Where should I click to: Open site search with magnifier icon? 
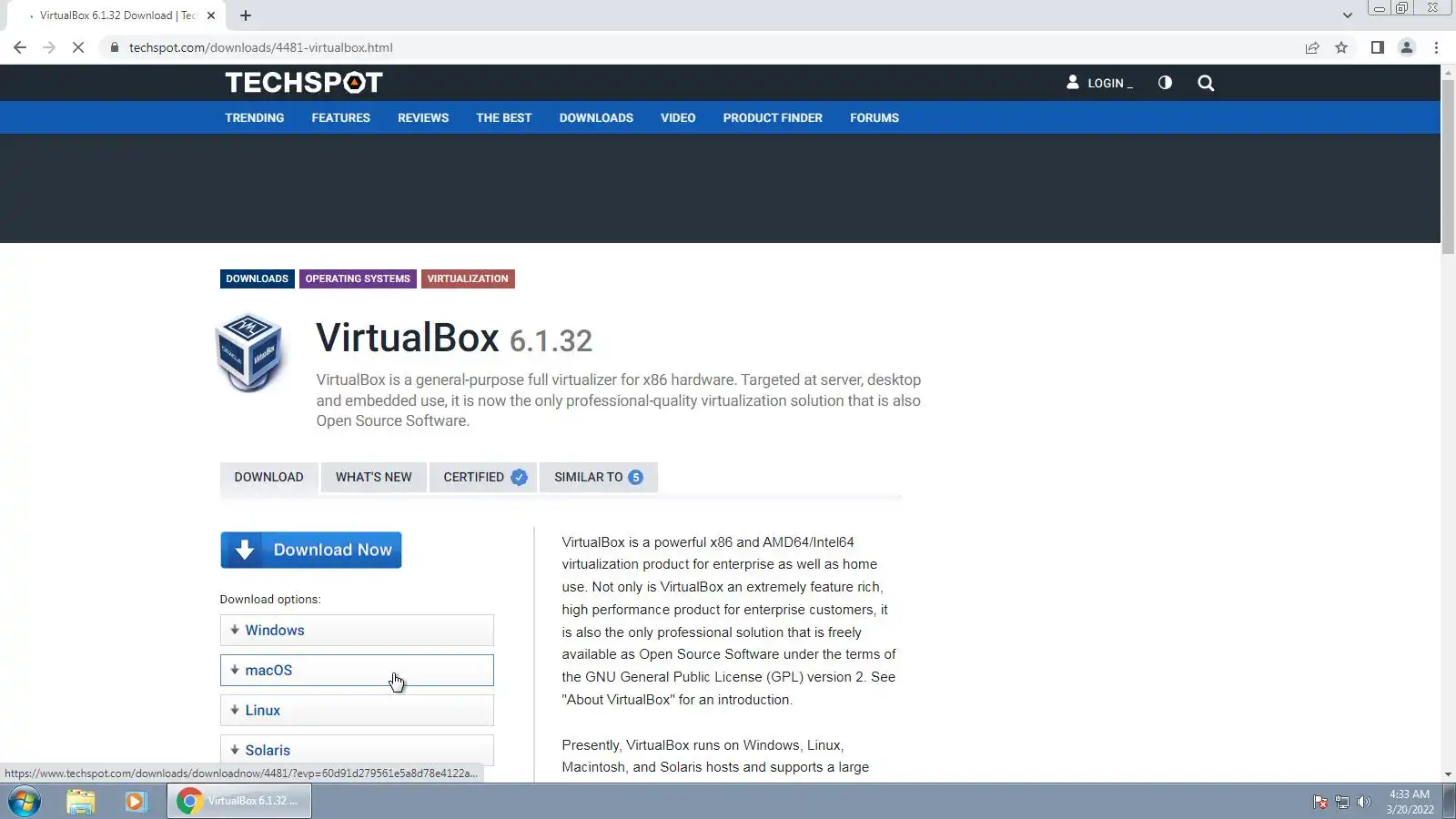click(x=1206, y=83)
